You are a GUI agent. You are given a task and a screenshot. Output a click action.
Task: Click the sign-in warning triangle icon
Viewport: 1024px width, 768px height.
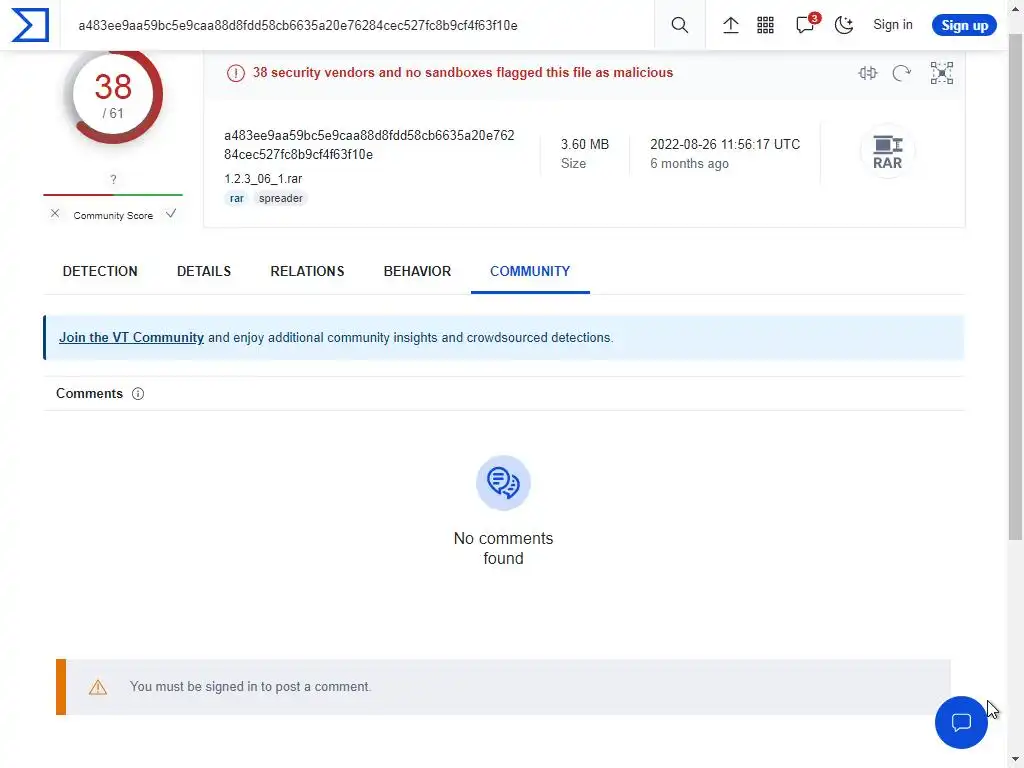pos(98,687)
